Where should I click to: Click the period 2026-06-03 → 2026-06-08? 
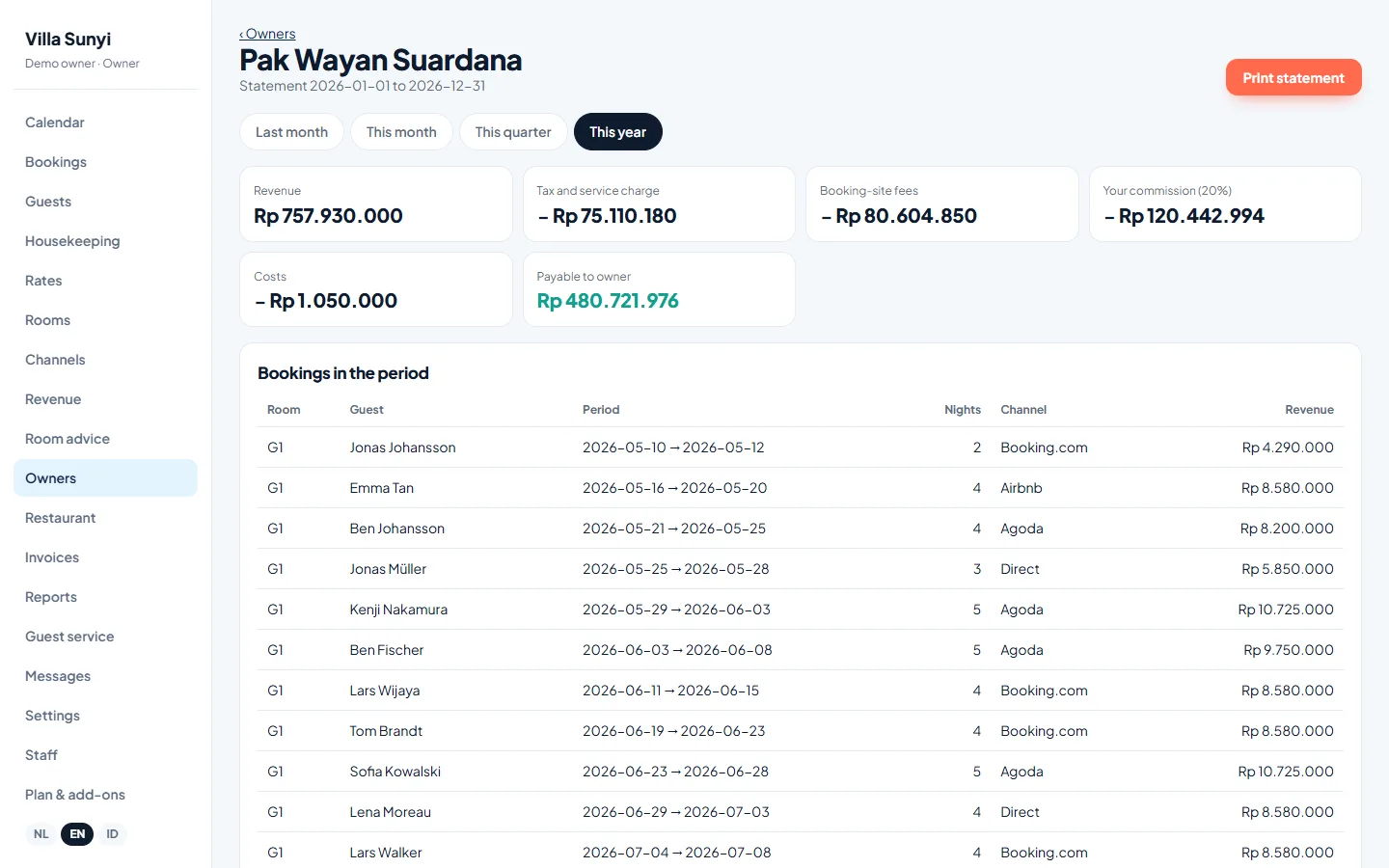[677, 650]
